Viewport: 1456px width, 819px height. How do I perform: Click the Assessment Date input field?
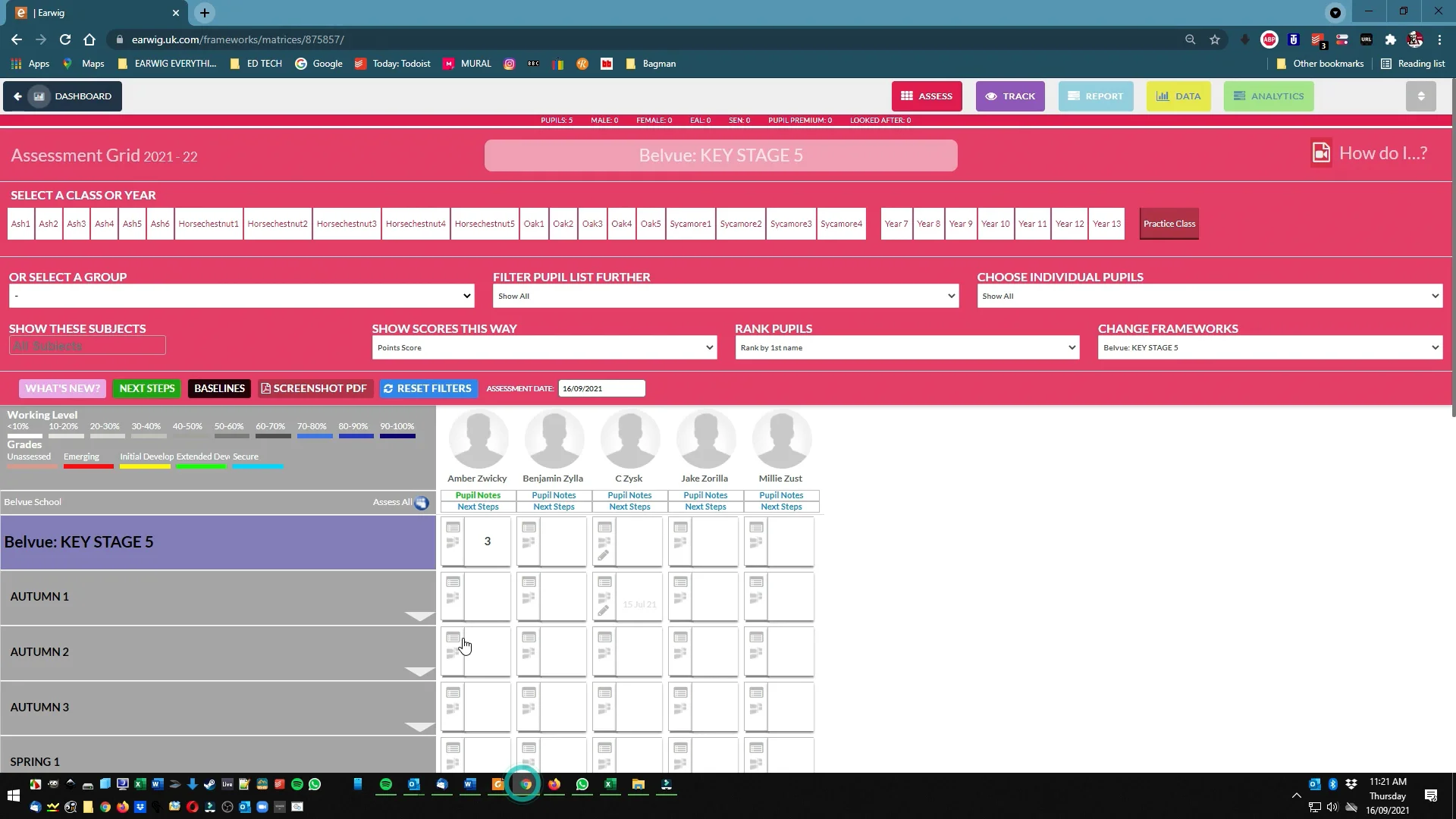point(601,388)
